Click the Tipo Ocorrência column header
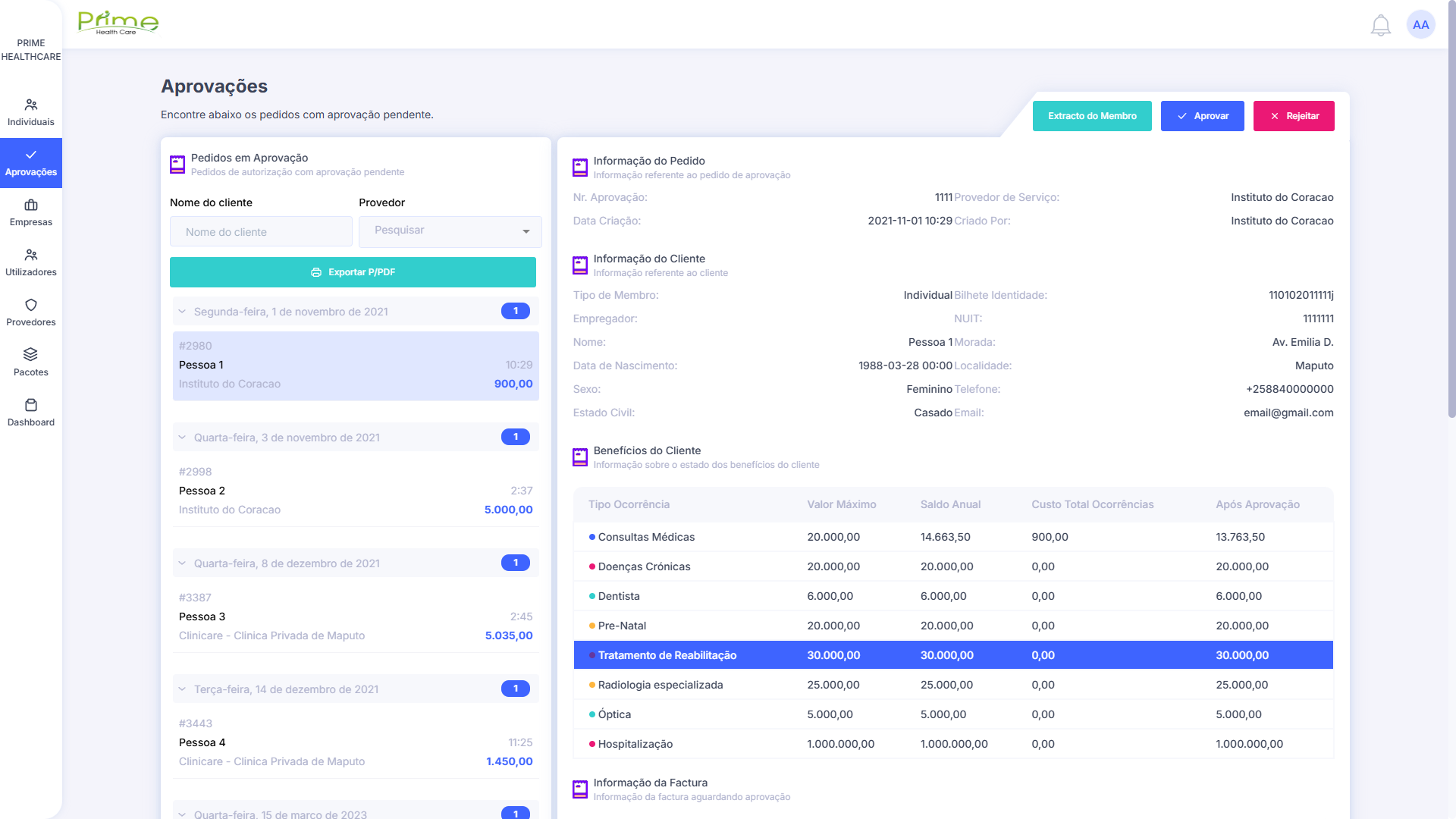The width and height of the screenshot is (1456, 819). pos(629,504)
